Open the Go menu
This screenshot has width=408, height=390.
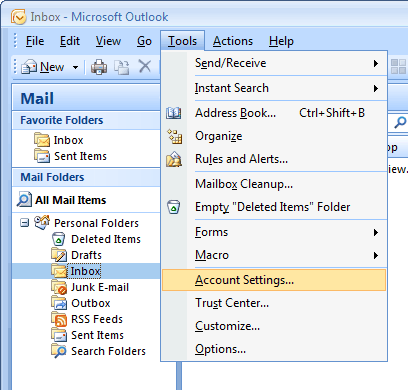coord(144,41)
